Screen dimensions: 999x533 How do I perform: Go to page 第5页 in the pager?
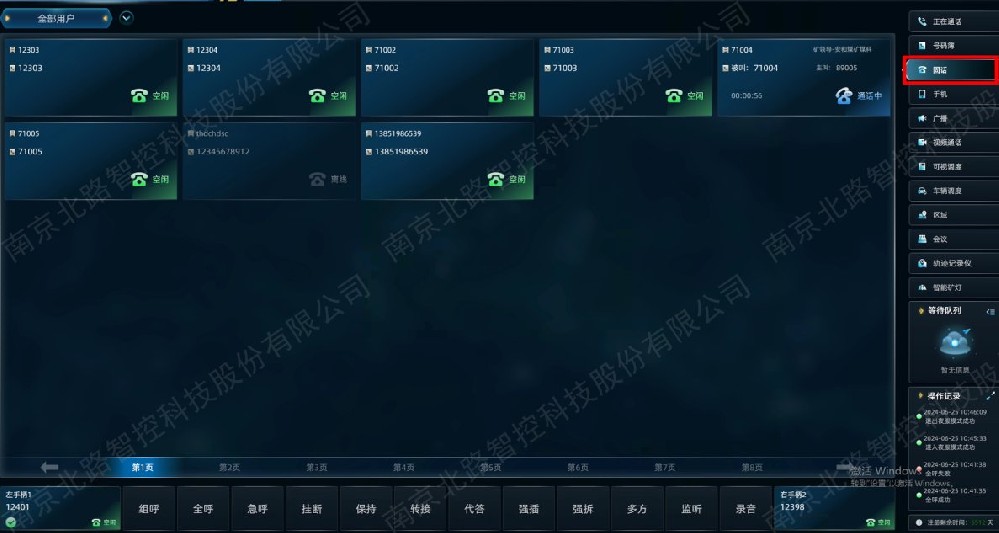[x=490, y=467]
